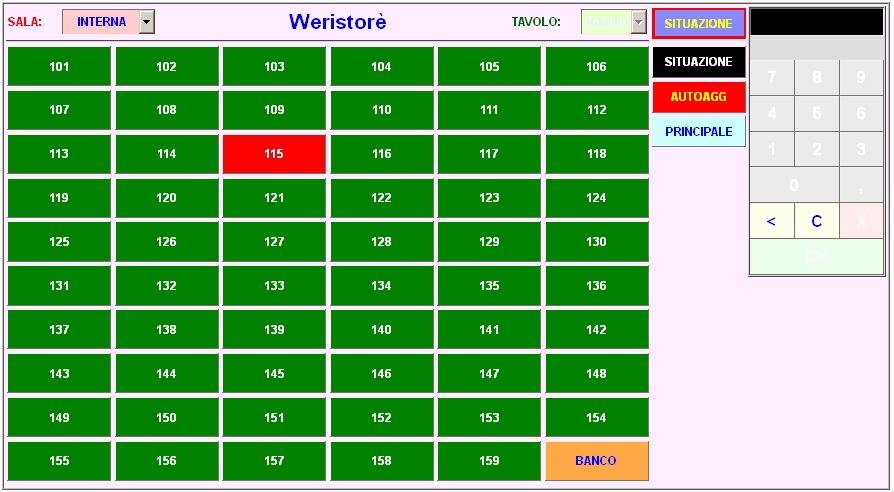This screenshot has height=492, width=894.
Task: Click the black keypad display field
Action: point(816,22)
